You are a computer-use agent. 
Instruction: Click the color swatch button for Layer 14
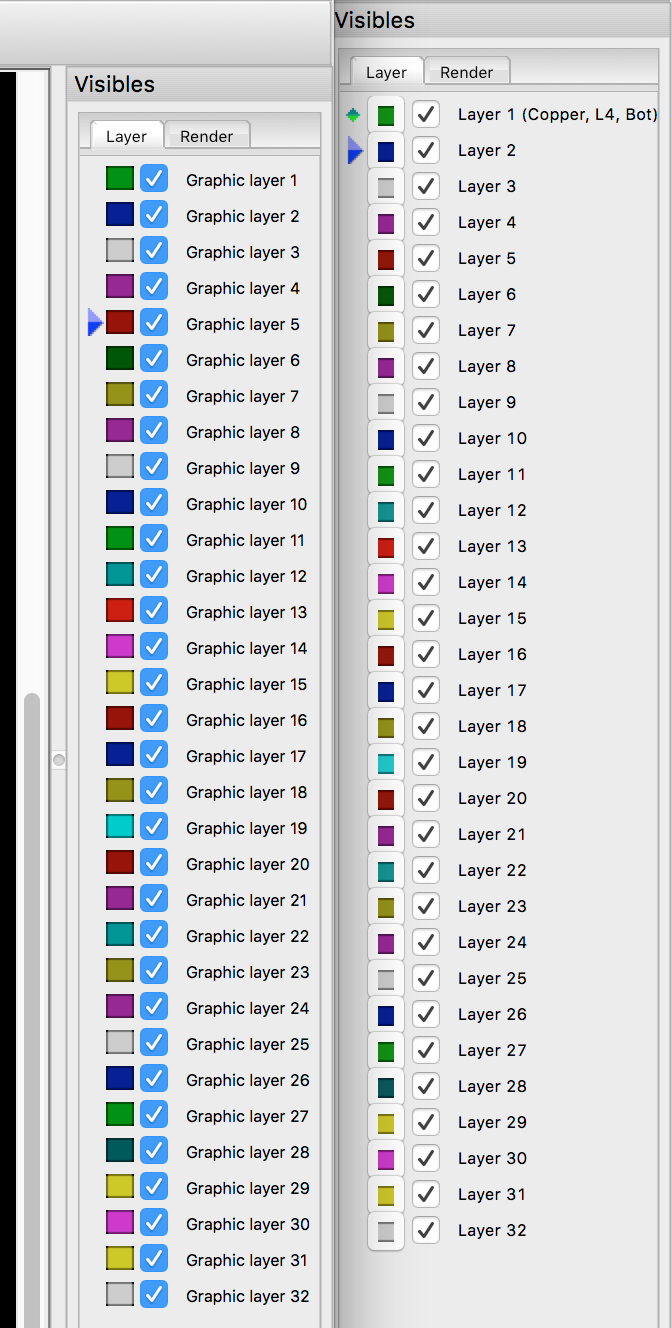pyautogui.click(x=386, y=583)
